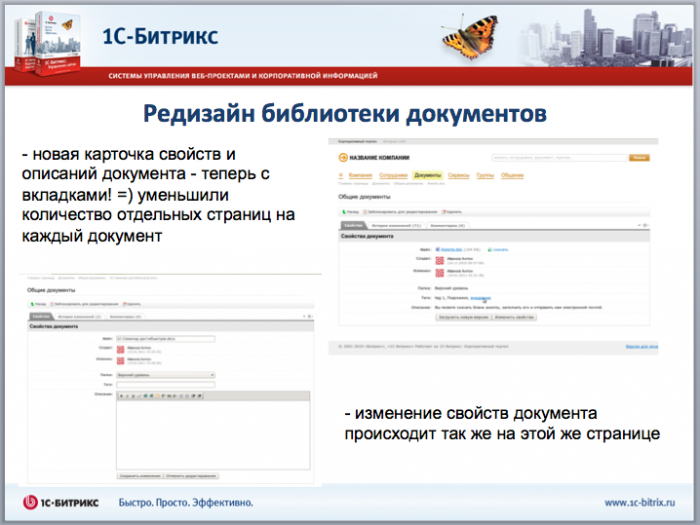The image size is (700, 525).
Task: Click the скачать download link
Action: pyautogui.click(x=500, y=250)
